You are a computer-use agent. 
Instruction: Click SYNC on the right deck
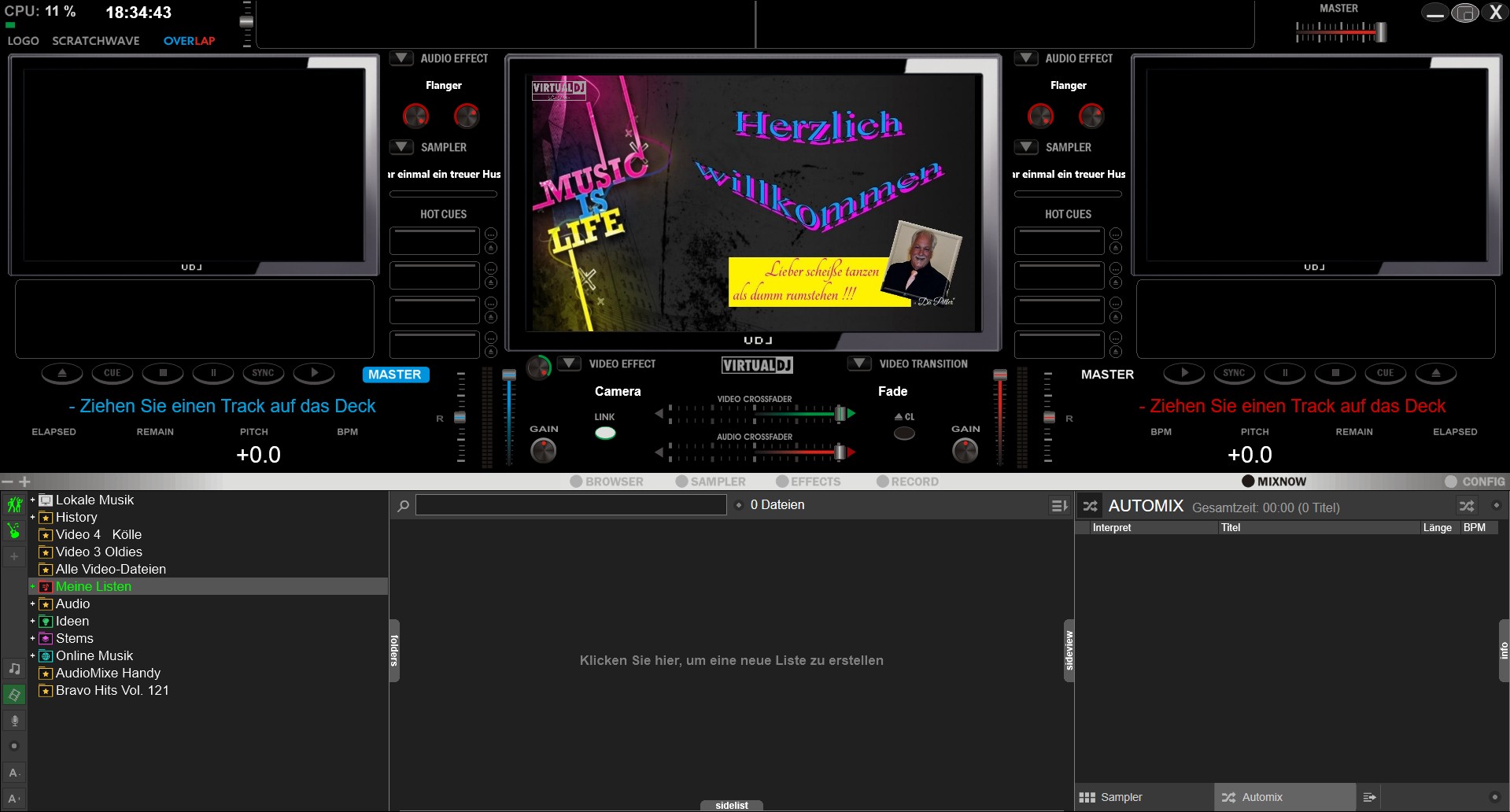1235,373
